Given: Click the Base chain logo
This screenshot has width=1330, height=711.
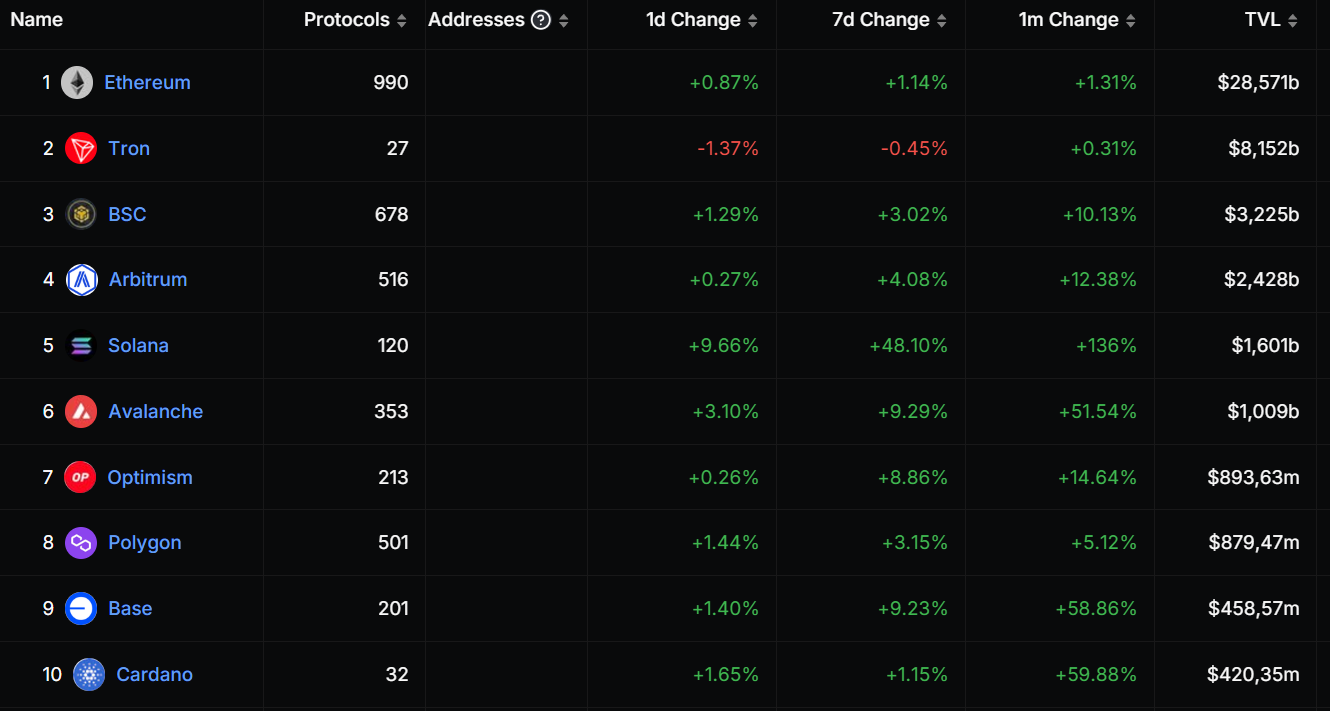Looking at the screenshot, I should click(x=80, y=608).
